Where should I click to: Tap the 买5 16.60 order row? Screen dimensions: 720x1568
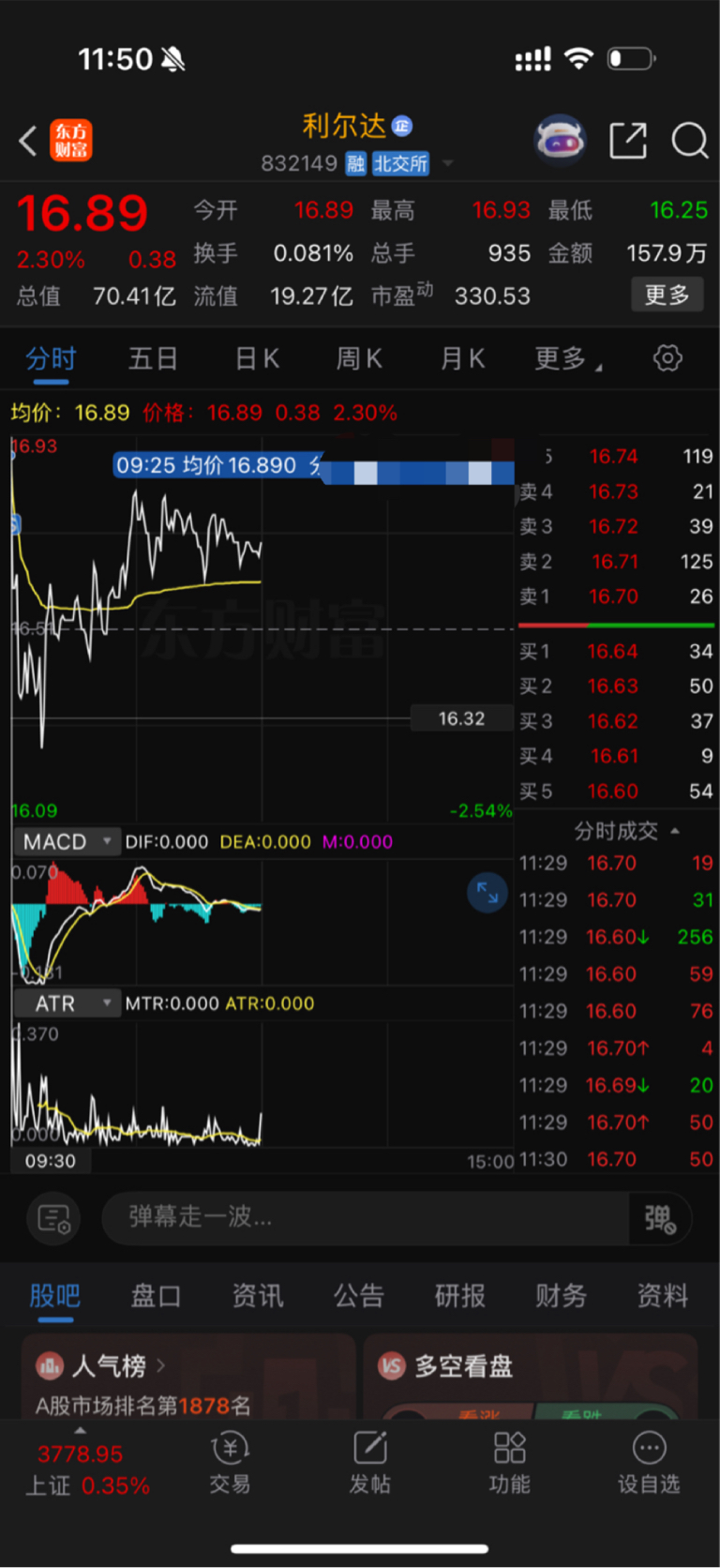pyautogui.click(x=616, y=792)
